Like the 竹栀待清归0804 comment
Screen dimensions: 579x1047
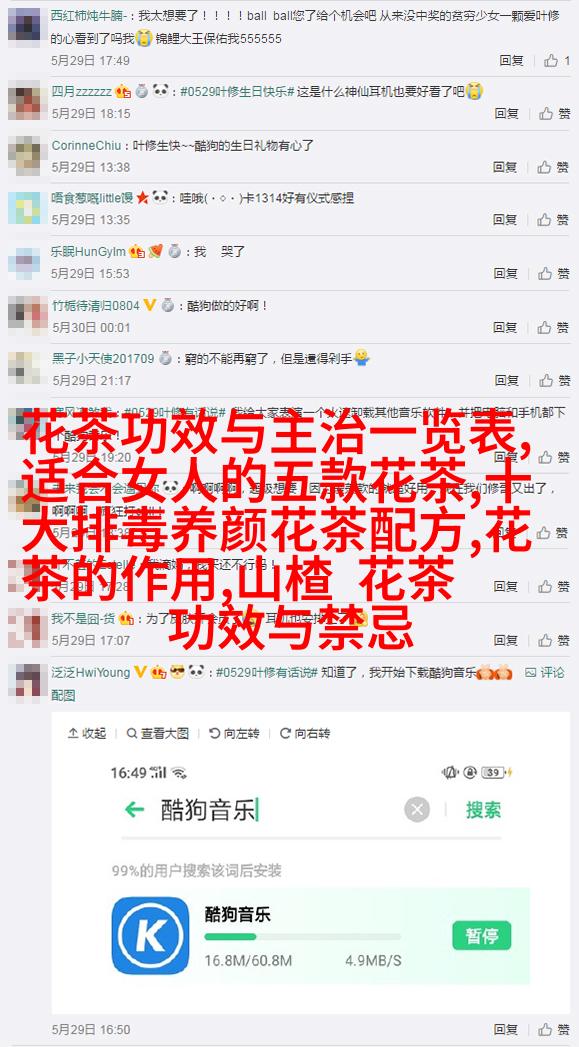point(555,327)
